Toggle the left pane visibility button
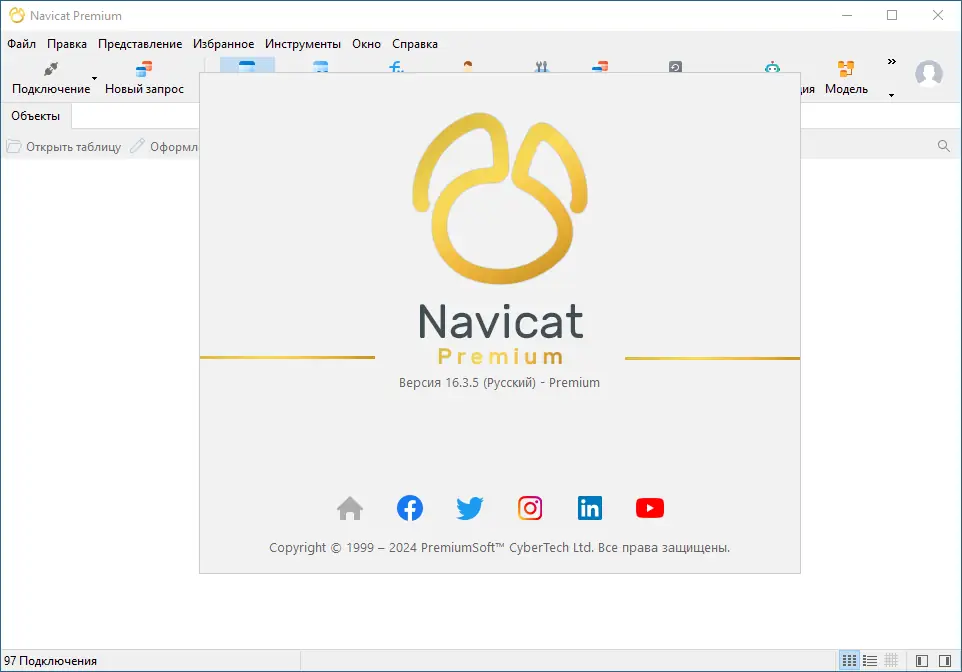This screenshot has width=962, height=672. point(922,661)
